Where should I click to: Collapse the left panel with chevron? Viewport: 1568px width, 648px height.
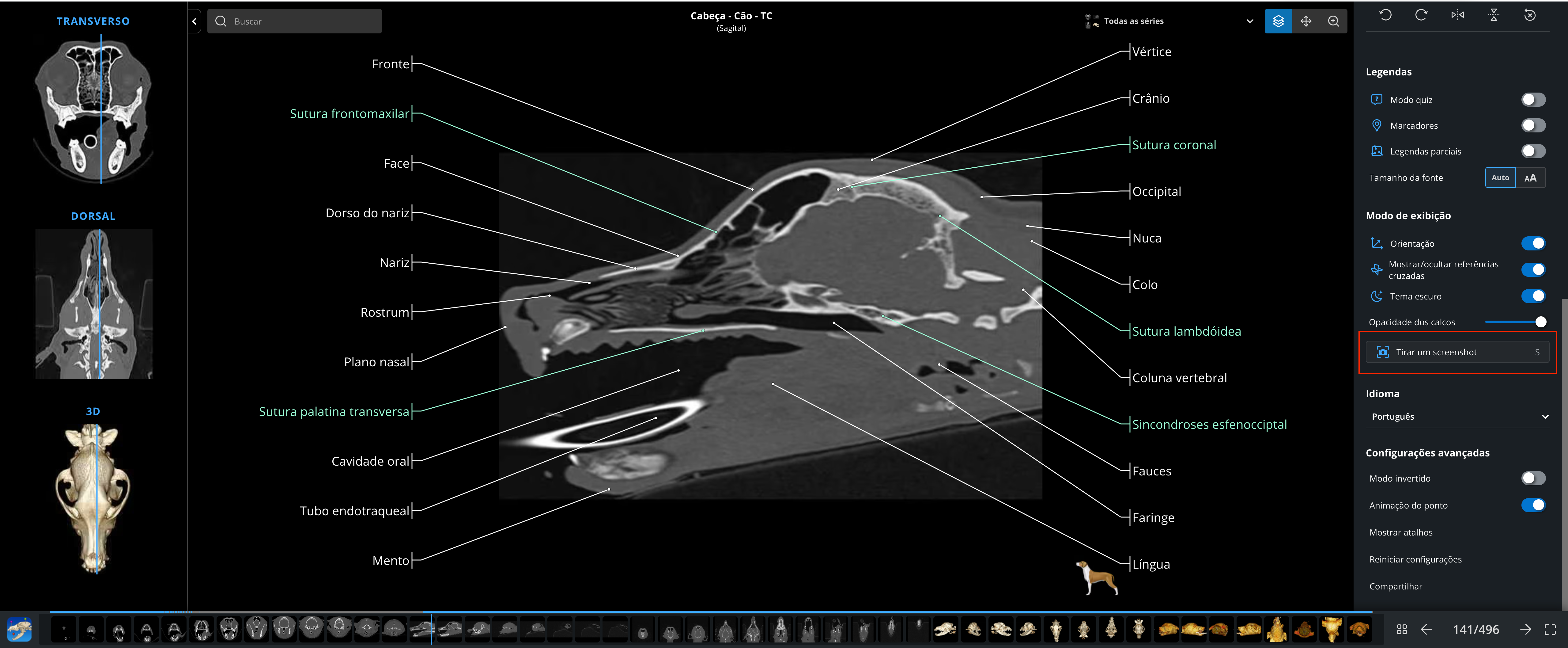point(194,21)
